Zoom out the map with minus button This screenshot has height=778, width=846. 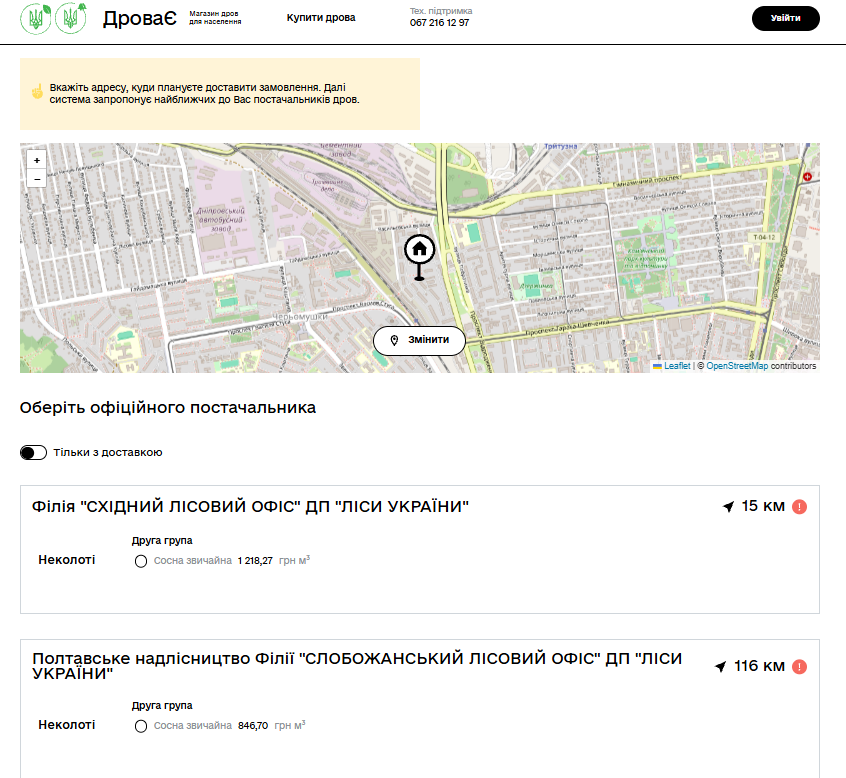[x=37, y=179]
